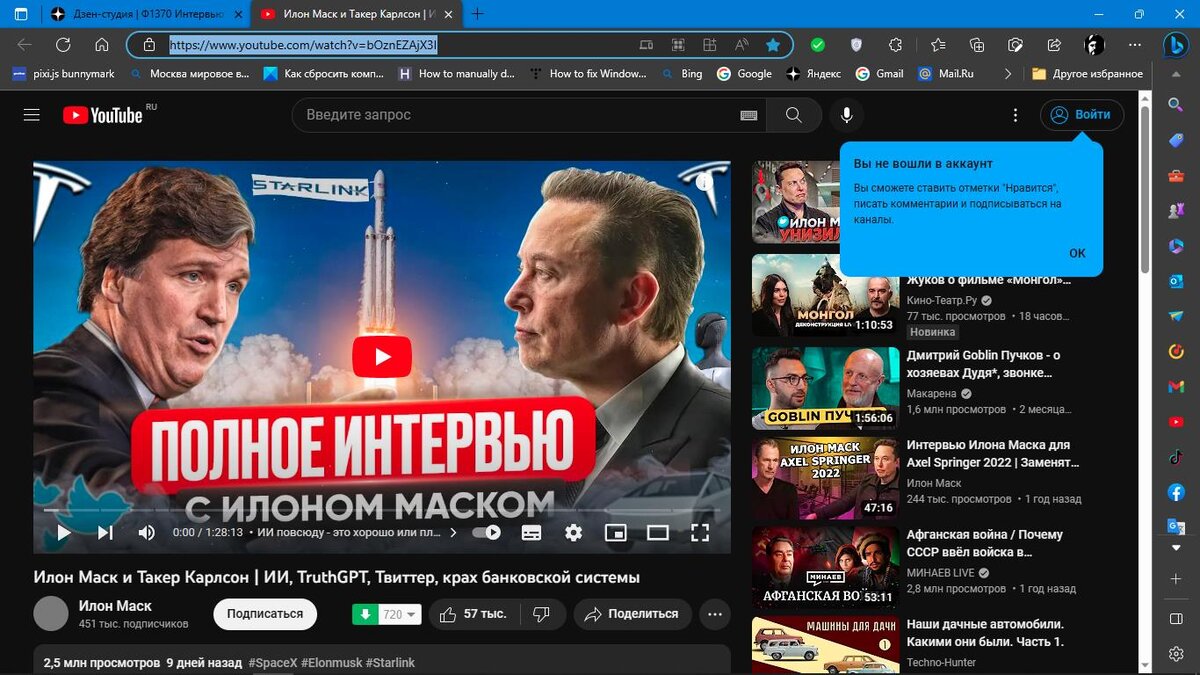
Task: Enable miniplayer mode
Action: point(616,533)
